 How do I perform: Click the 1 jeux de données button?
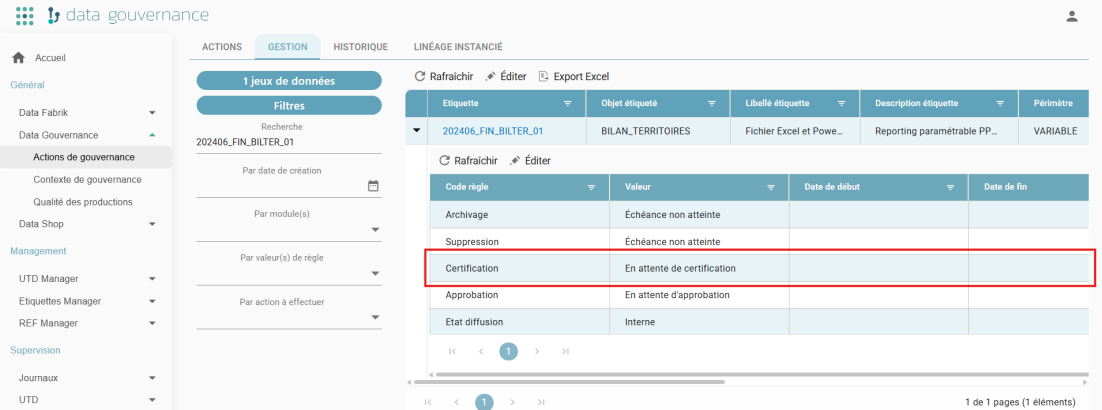pos(289,81)
